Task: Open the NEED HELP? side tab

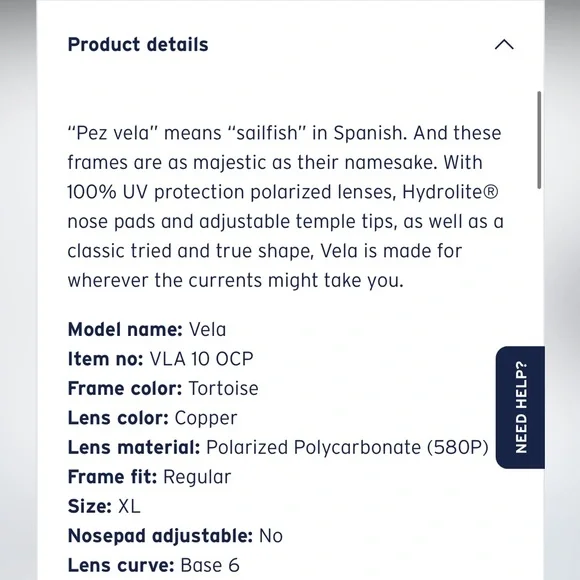Action: pos(520,407)
